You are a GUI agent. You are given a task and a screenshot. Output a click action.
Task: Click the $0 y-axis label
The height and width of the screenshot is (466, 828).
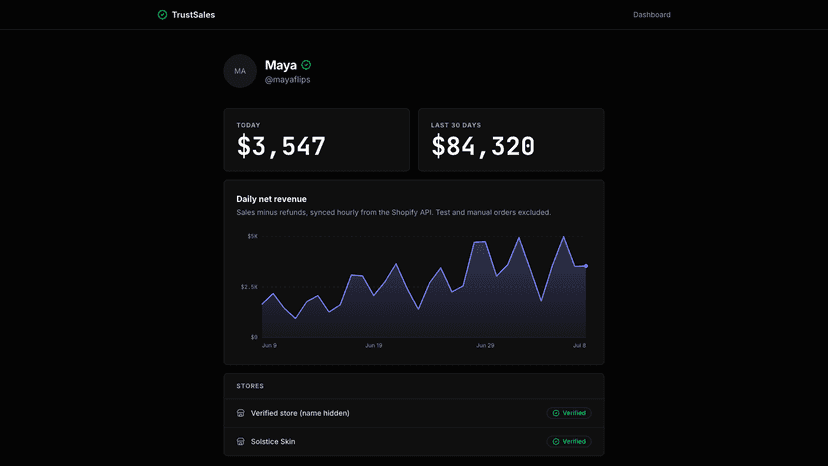254,337
